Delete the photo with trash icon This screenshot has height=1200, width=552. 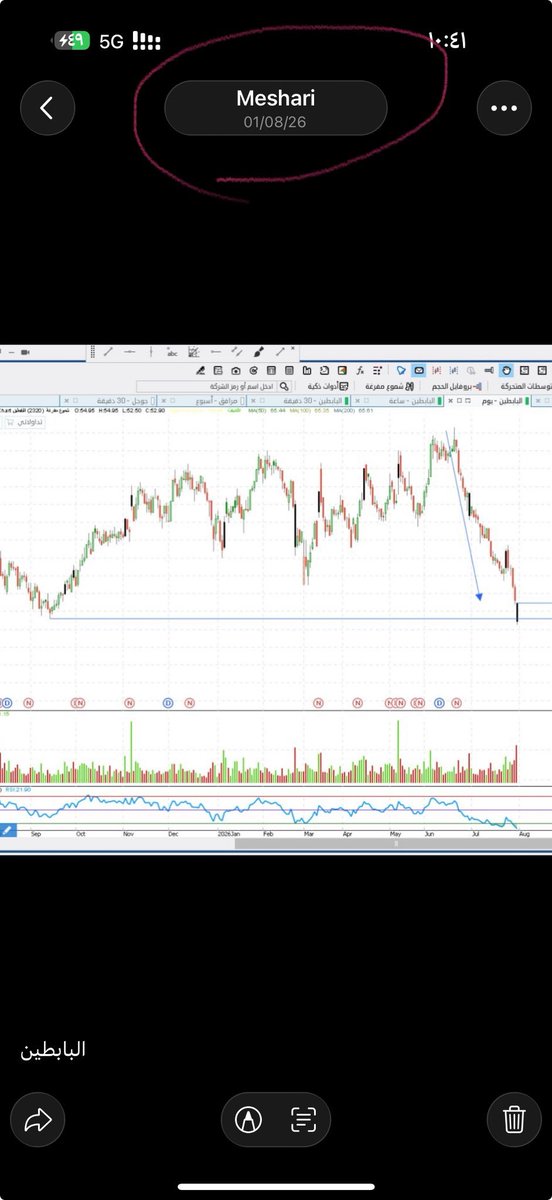click(x=514, y=1120)
